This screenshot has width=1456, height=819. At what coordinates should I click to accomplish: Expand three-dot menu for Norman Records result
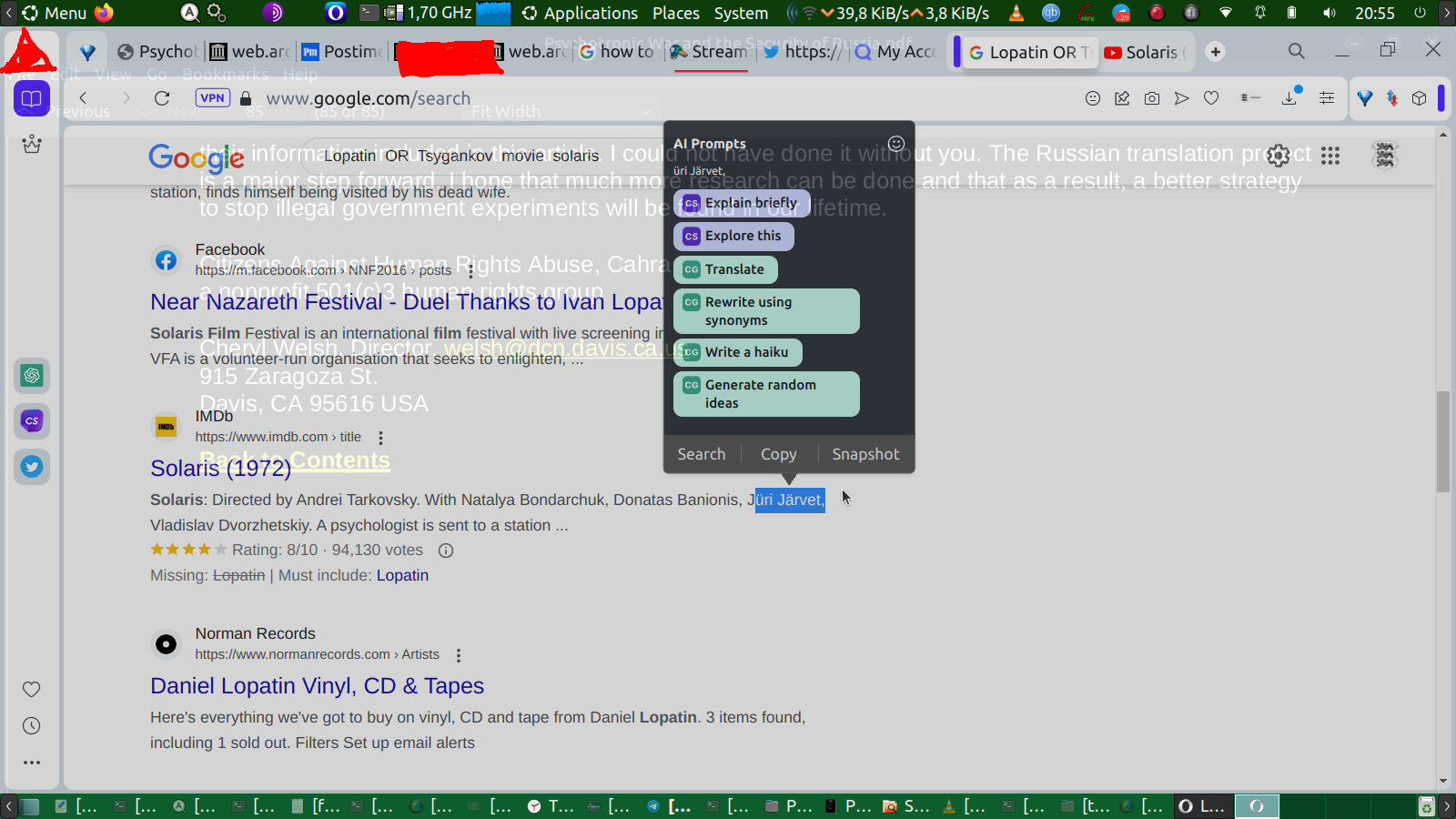[459, 655]
